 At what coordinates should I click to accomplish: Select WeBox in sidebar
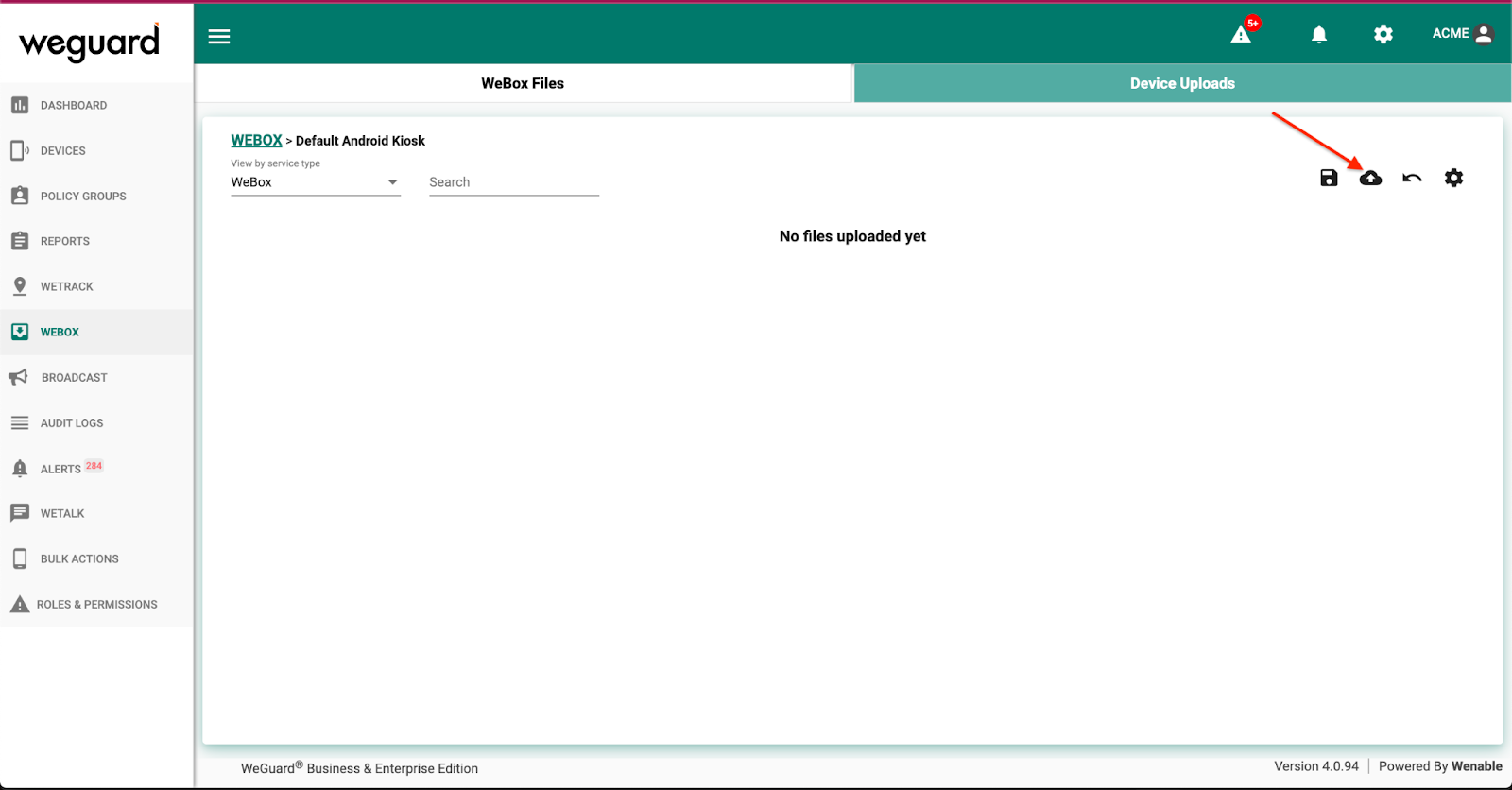tap(96, 332)
